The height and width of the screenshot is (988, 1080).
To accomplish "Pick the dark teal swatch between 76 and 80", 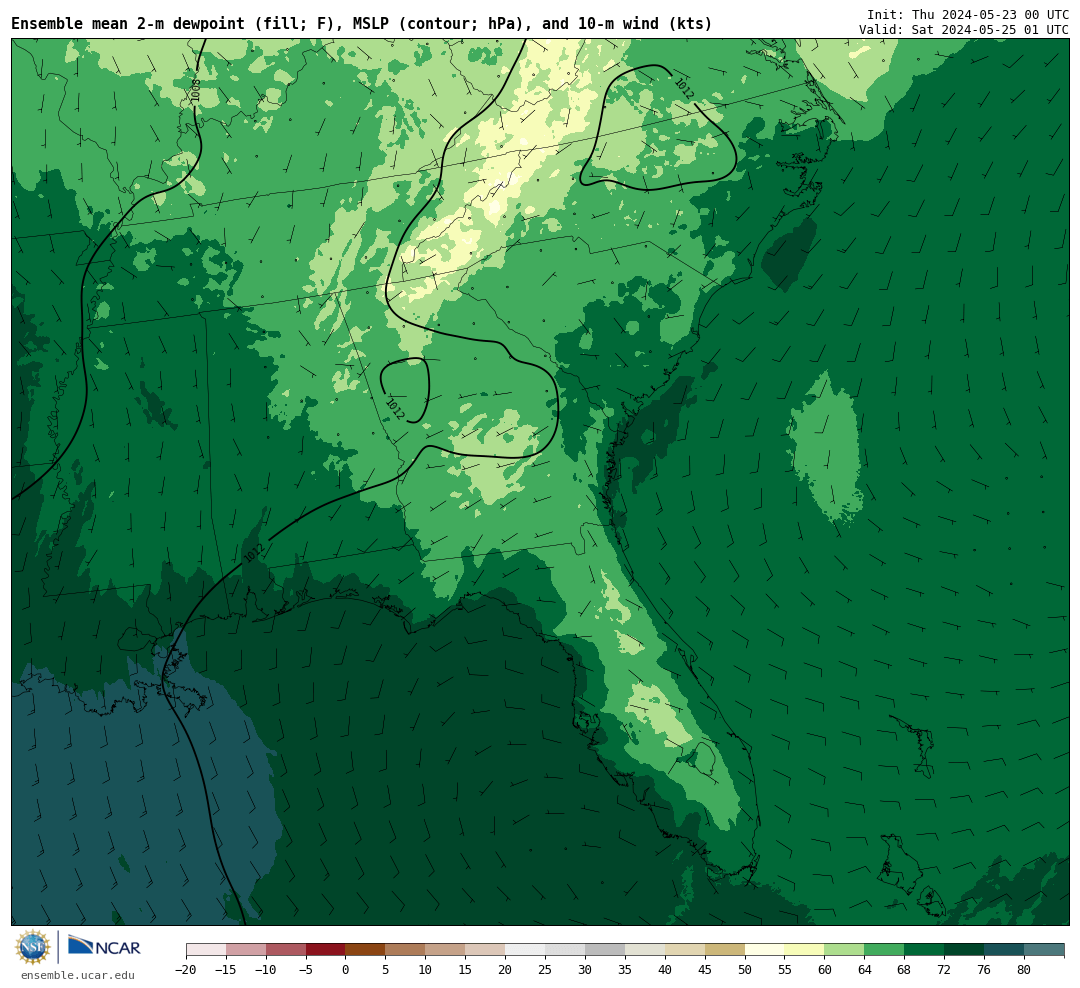I will [1005, 950].
